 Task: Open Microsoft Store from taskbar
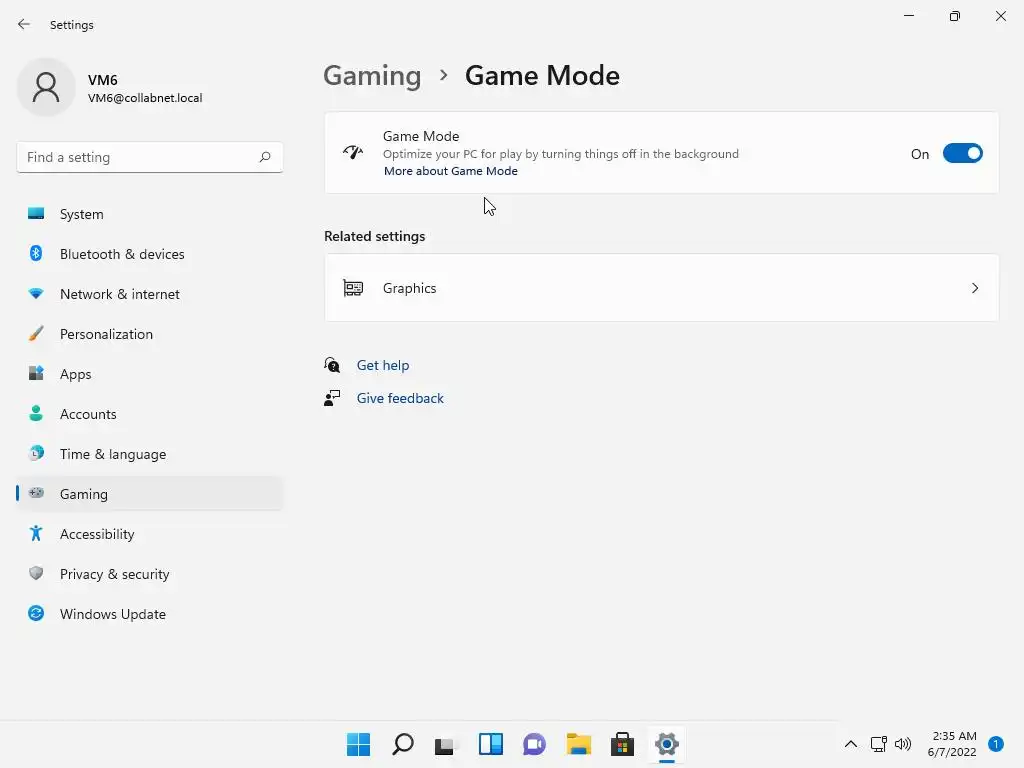622,744
